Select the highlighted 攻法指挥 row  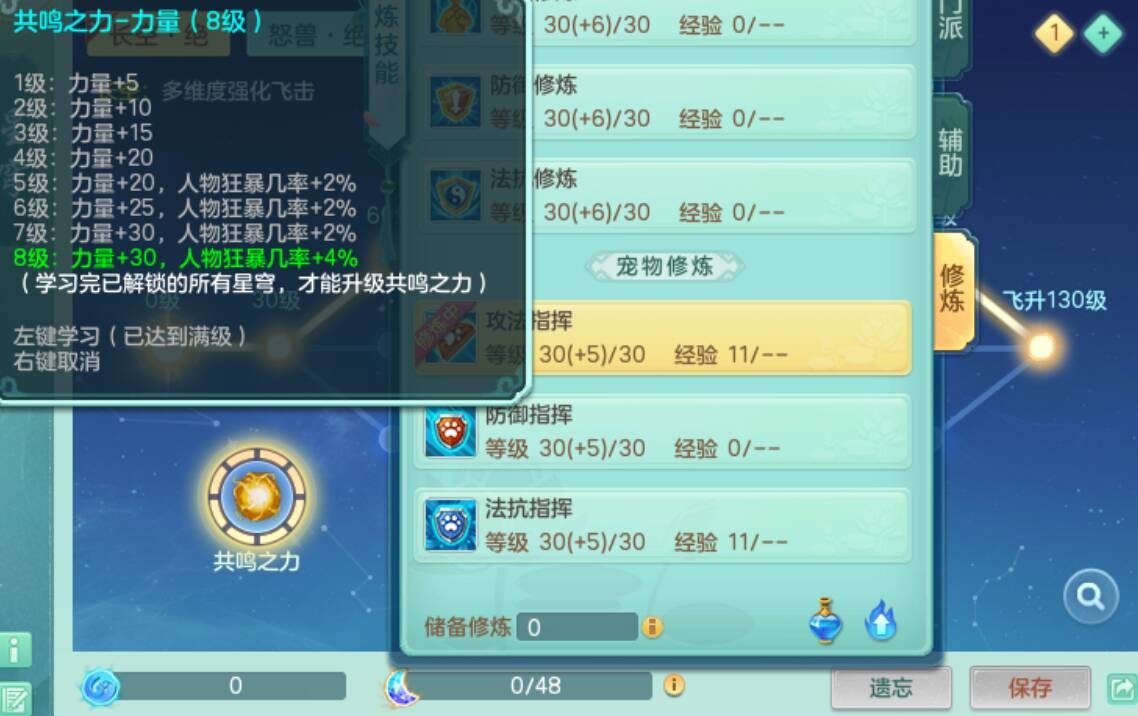(x=663, y=338)
